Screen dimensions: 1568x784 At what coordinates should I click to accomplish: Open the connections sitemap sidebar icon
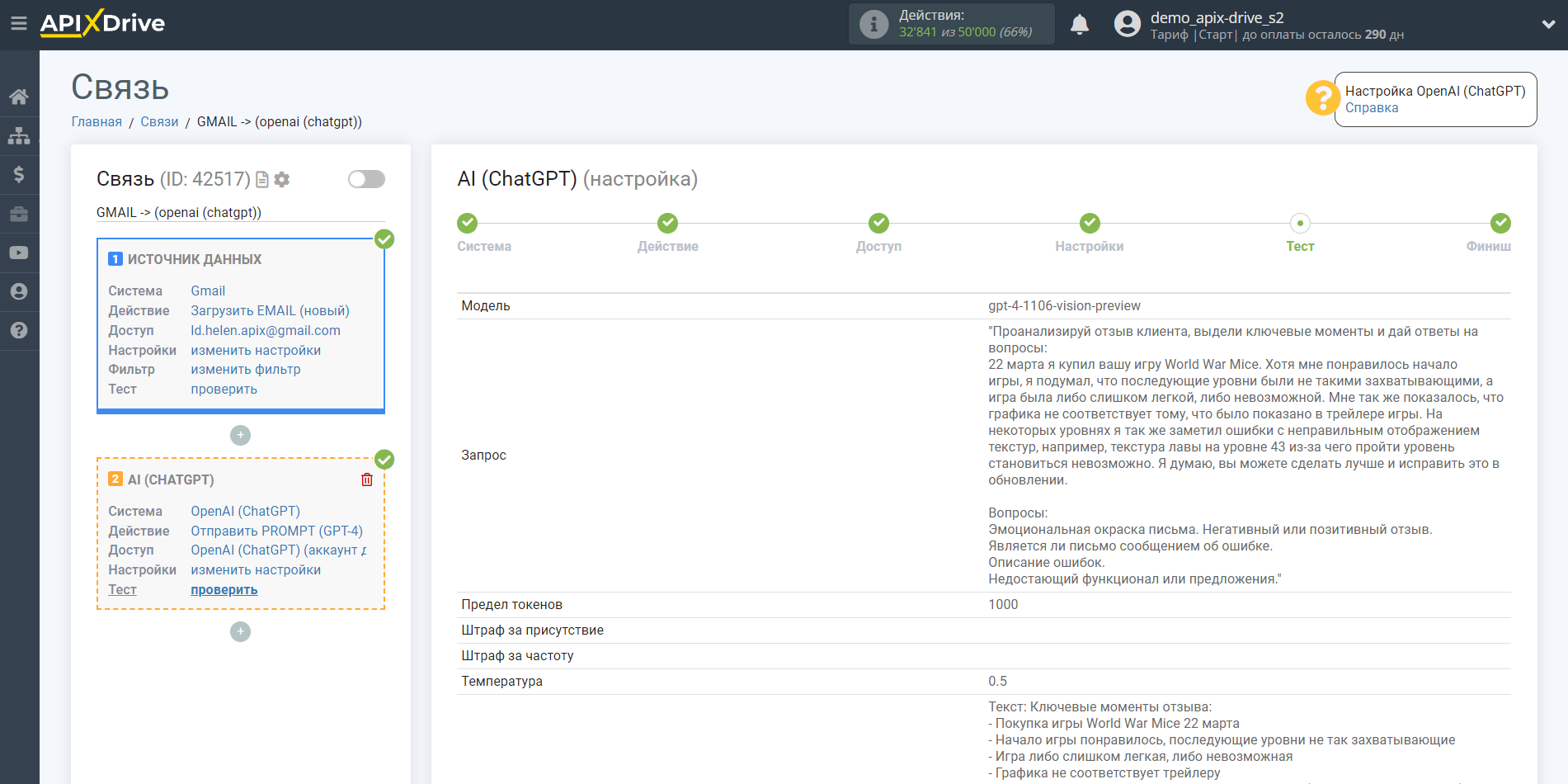[19, 135]
